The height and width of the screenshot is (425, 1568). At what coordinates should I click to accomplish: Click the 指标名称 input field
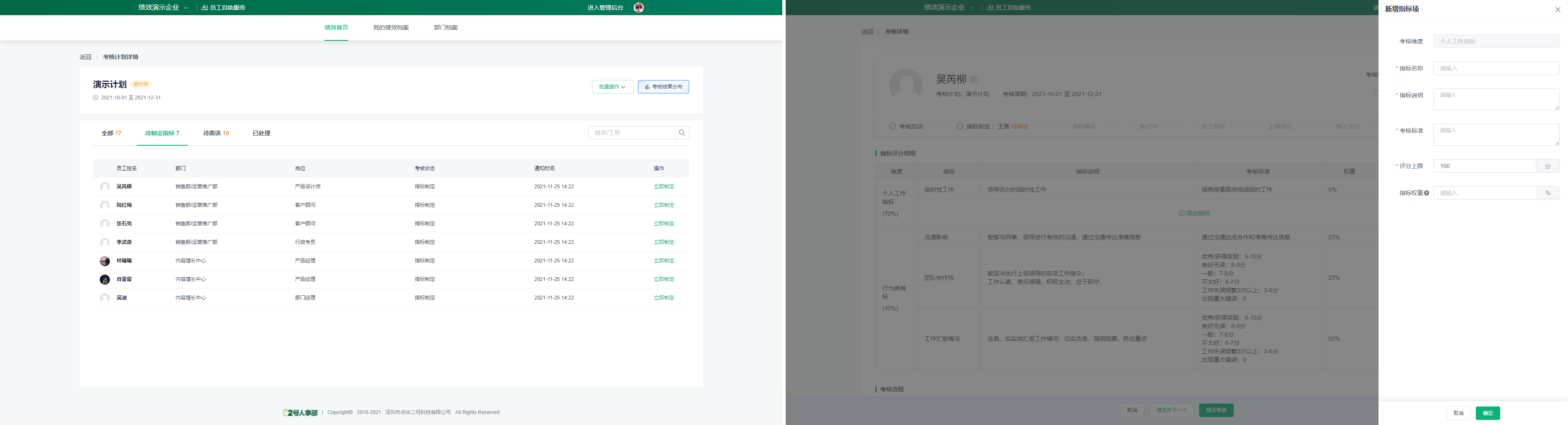(1496, 68)
